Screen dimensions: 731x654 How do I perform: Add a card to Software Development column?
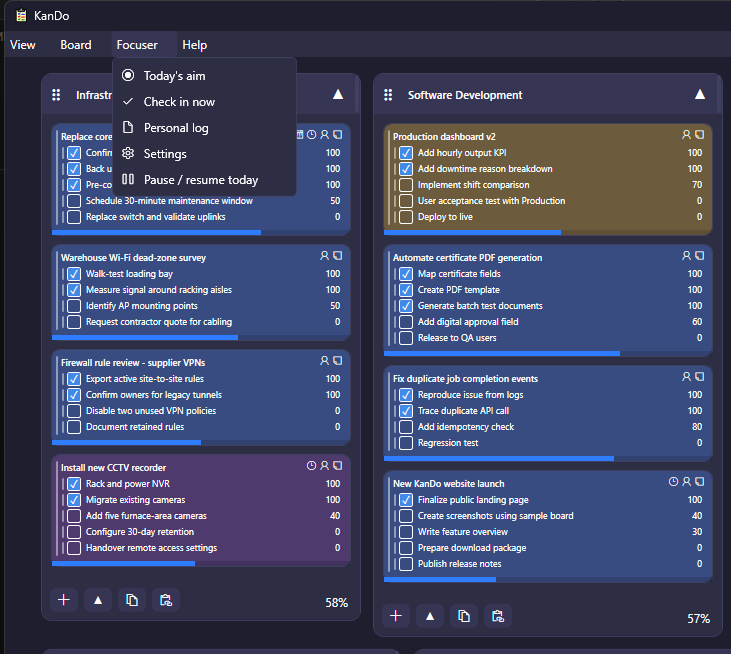point(396,616)
